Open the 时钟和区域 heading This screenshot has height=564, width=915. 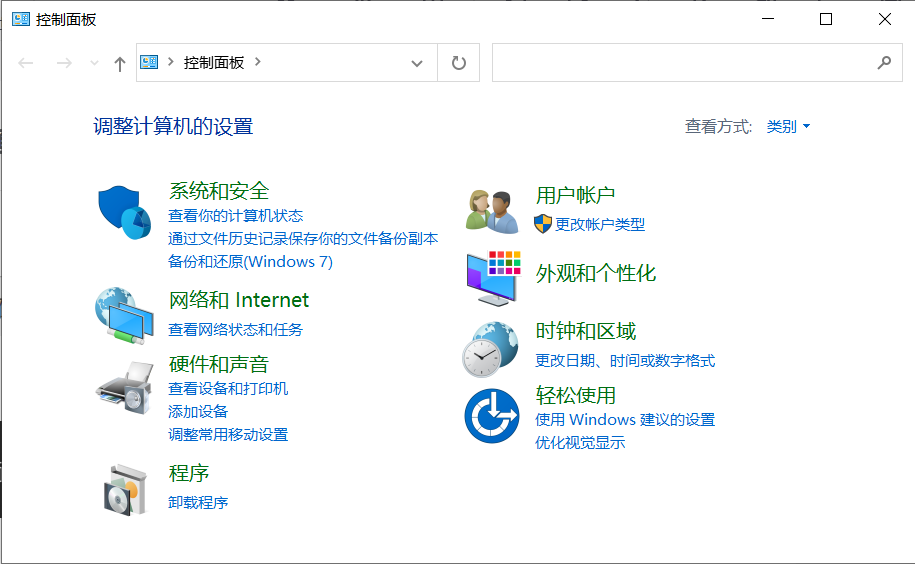coord(586,331)
